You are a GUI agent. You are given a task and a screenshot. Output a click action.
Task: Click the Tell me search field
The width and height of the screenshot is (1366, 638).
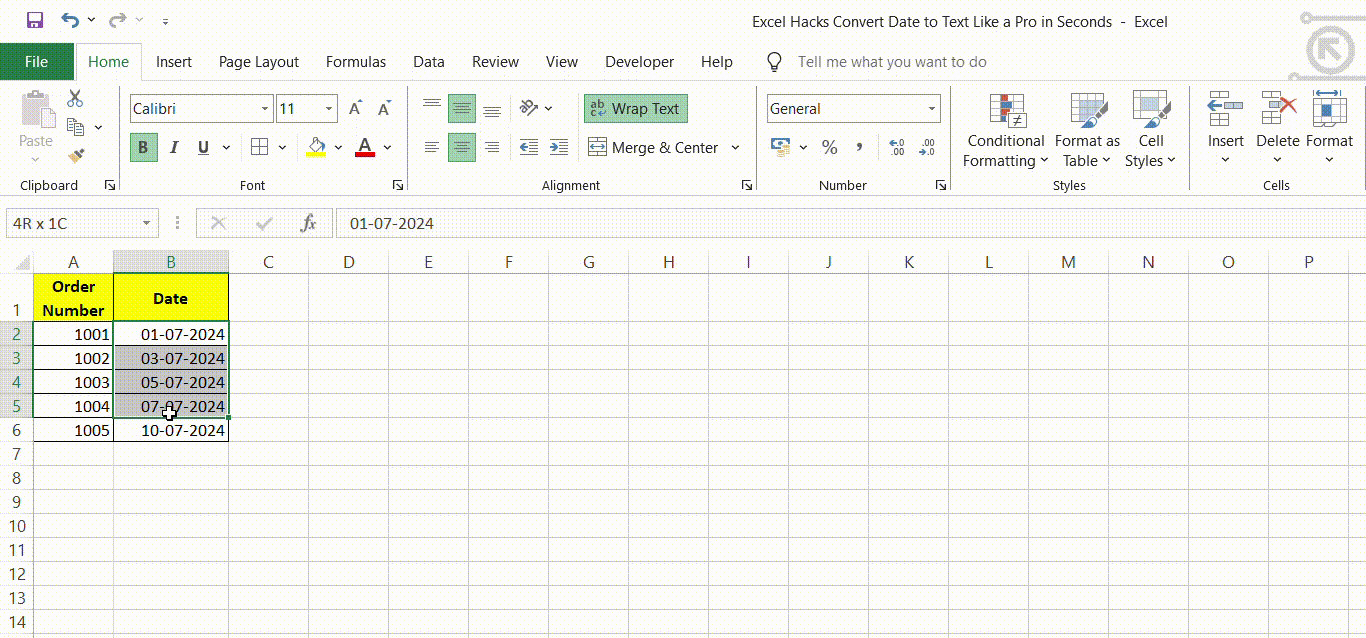(892, 62)
